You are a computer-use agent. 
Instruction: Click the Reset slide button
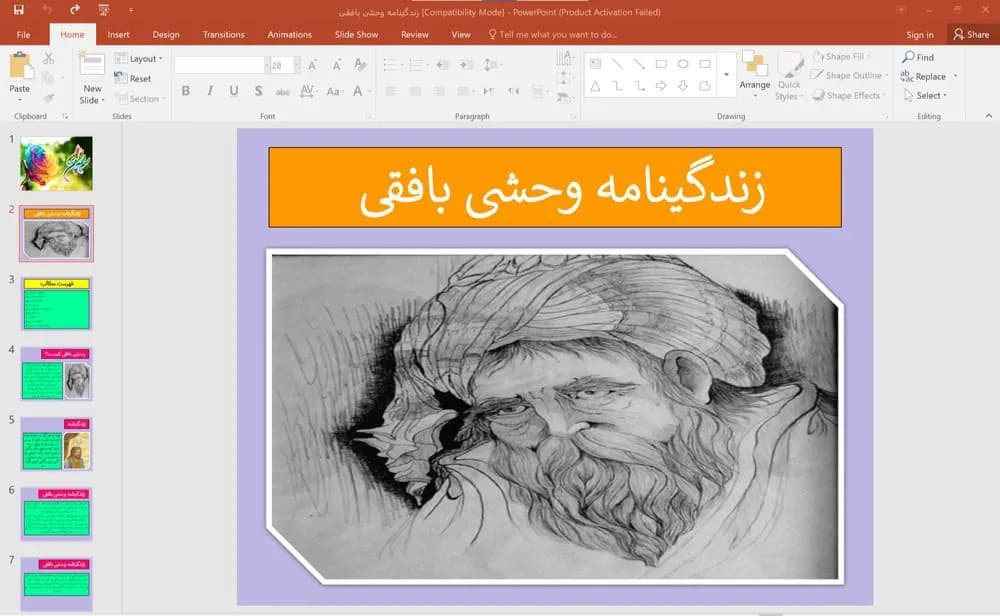133,78
